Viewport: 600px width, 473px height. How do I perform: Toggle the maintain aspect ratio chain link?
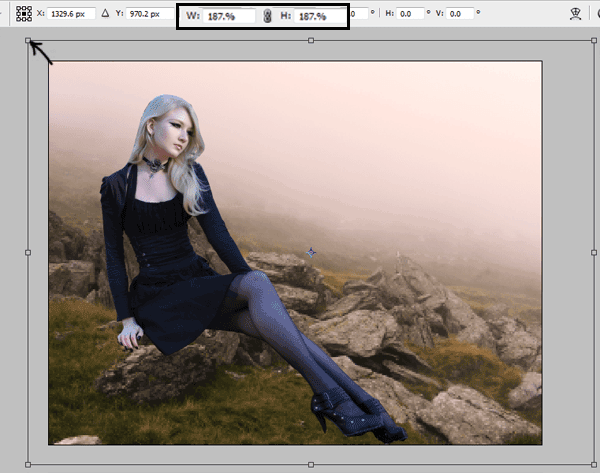pyautogui.click(x=267, y=16)
